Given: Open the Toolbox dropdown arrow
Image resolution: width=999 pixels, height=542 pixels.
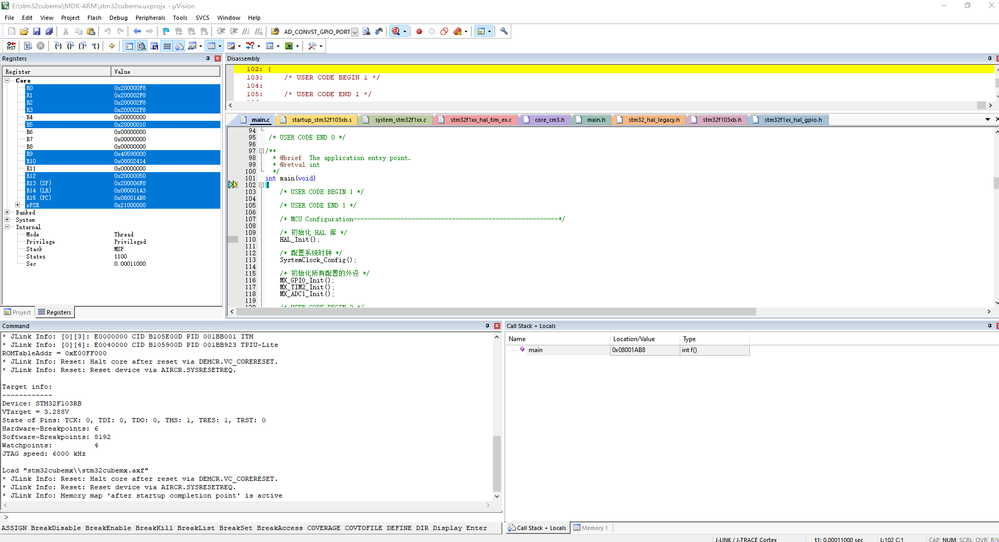Looking at the screenshot, I should pyautogui.click(x=320, y=46).
